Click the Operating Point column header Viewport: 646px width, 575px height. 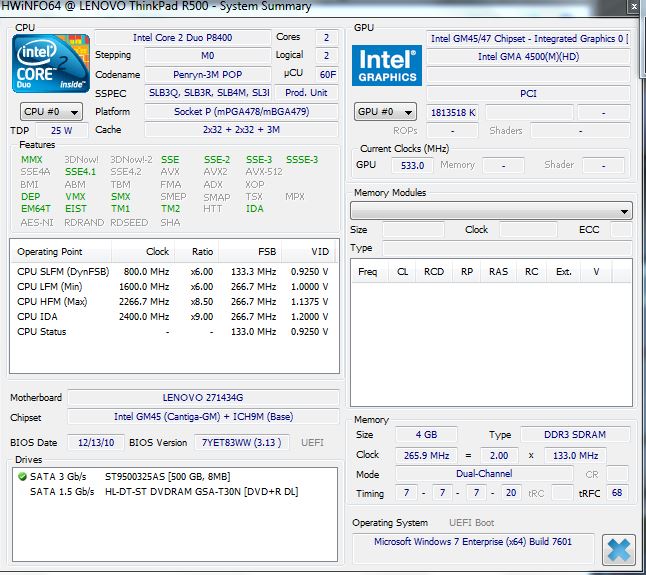61,252
